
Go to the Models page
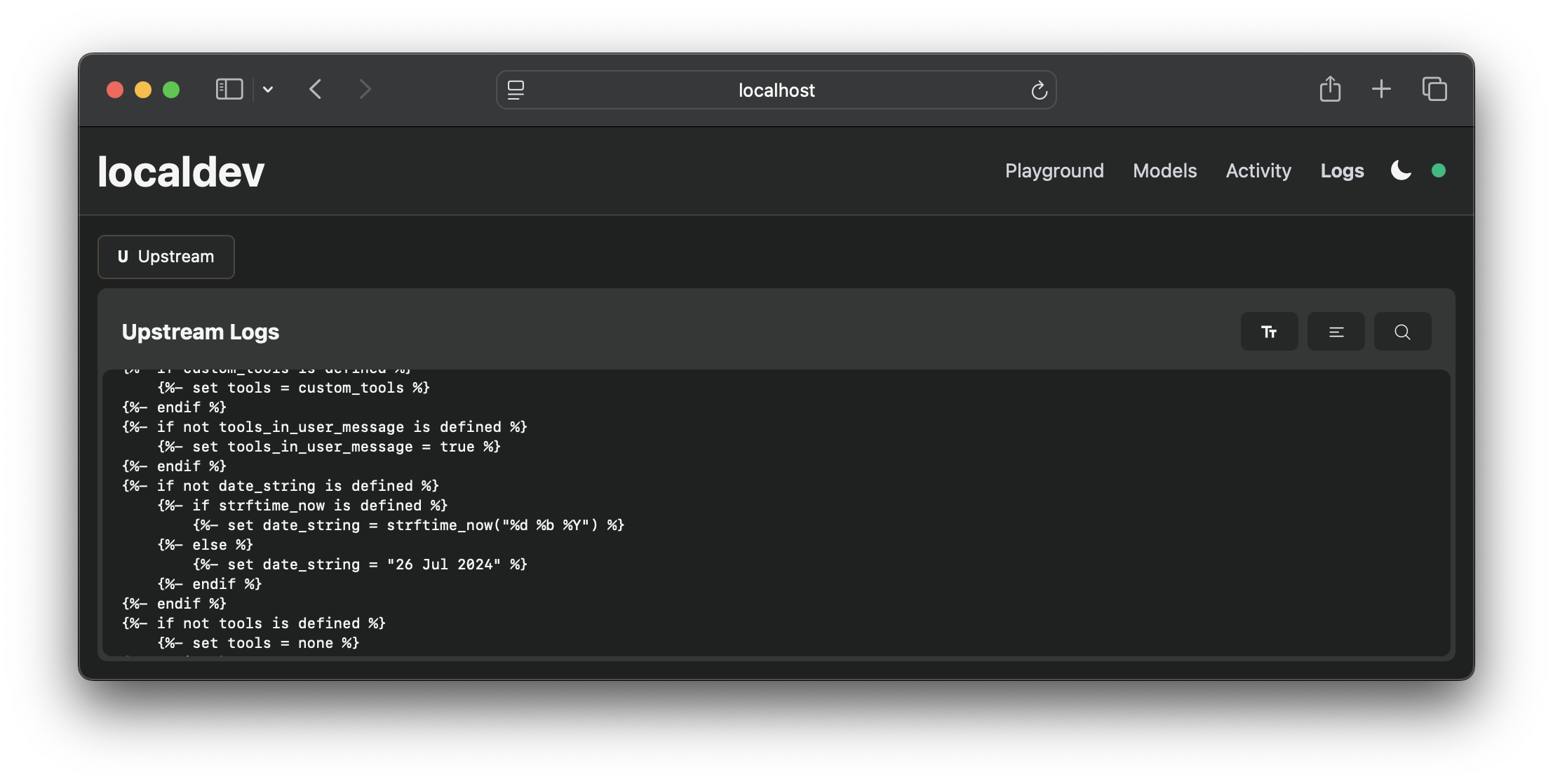tap(1164, 170)
